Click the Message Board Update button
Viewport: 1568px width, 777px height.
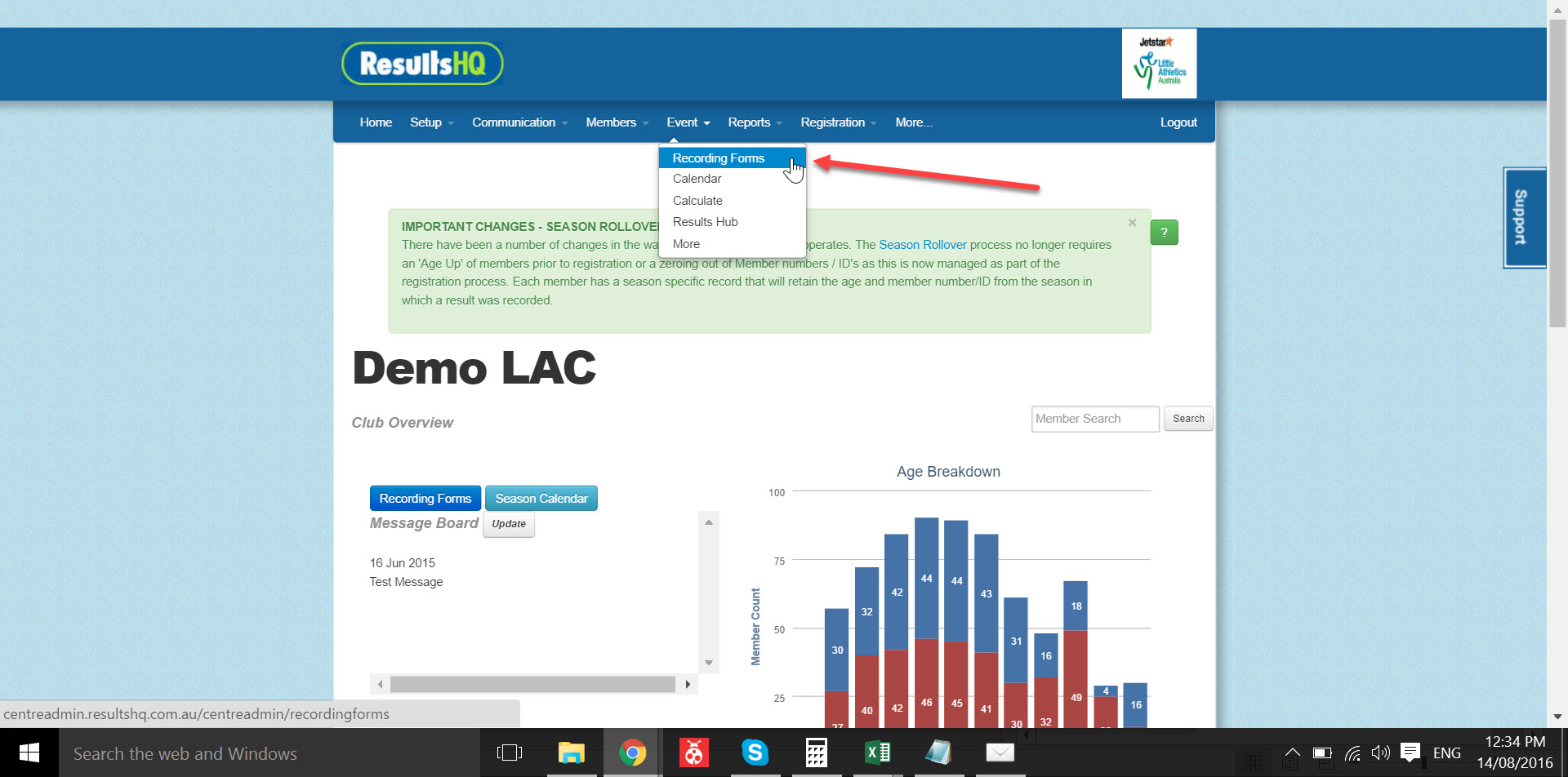509,524
